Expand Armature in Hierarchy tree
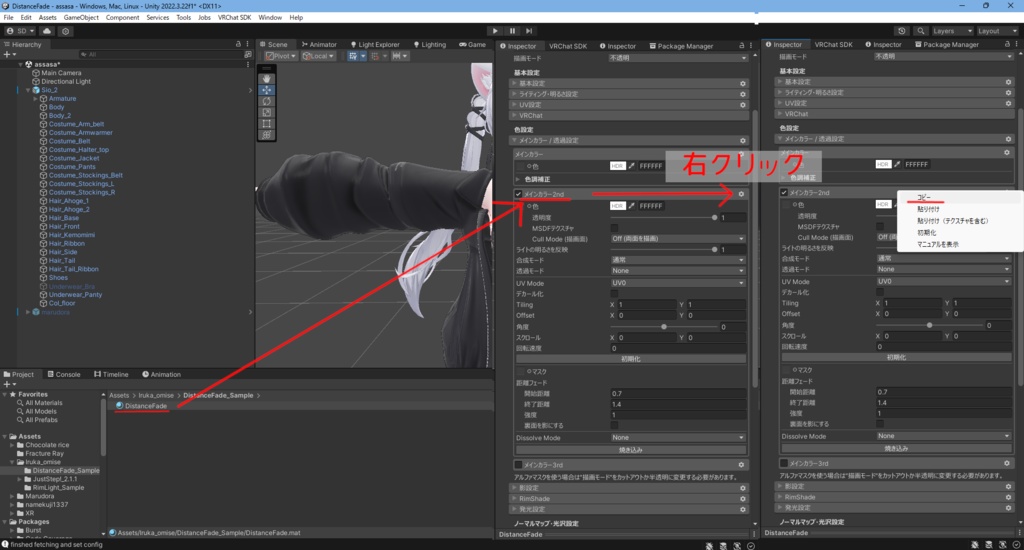 tap(36, 99)
